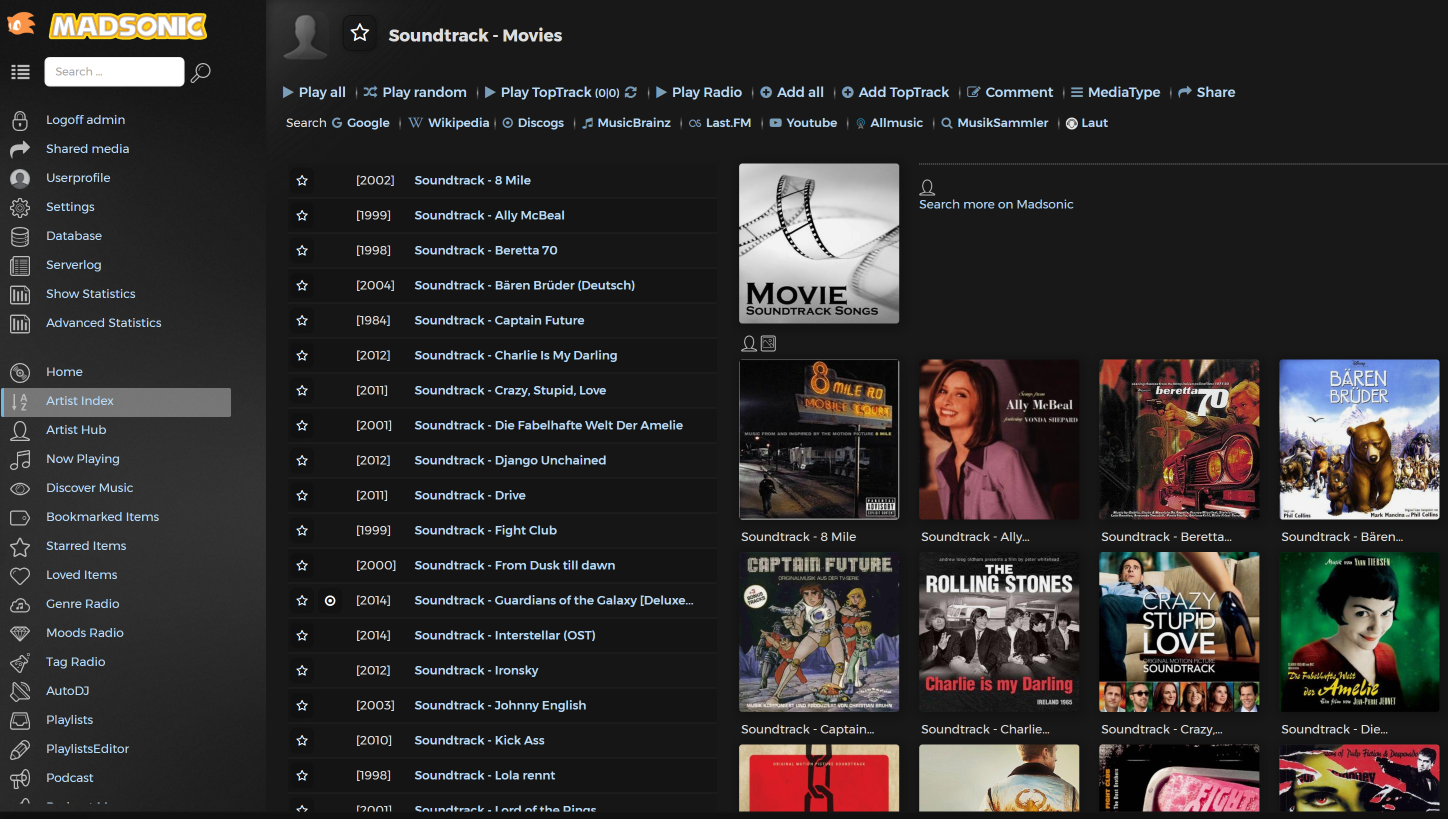Open the Bären Brüder album cover

(1359, 440)
